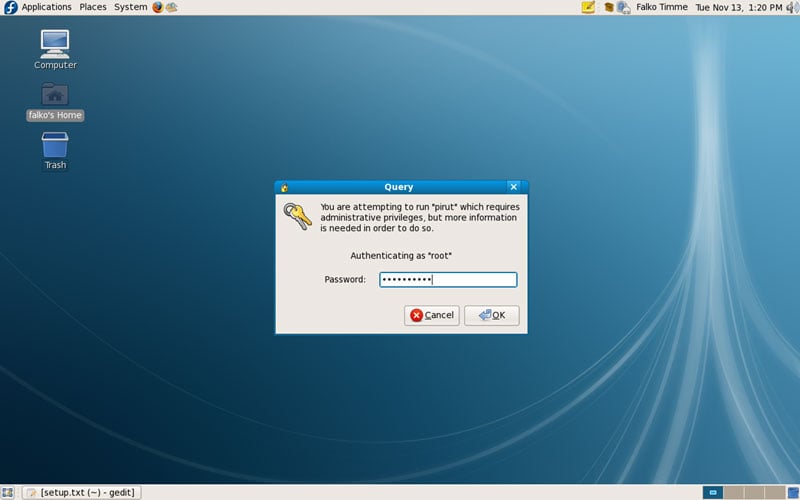Click the package updater tray icon
Viewport: 800px width, 500px height.
coord(609,7)
